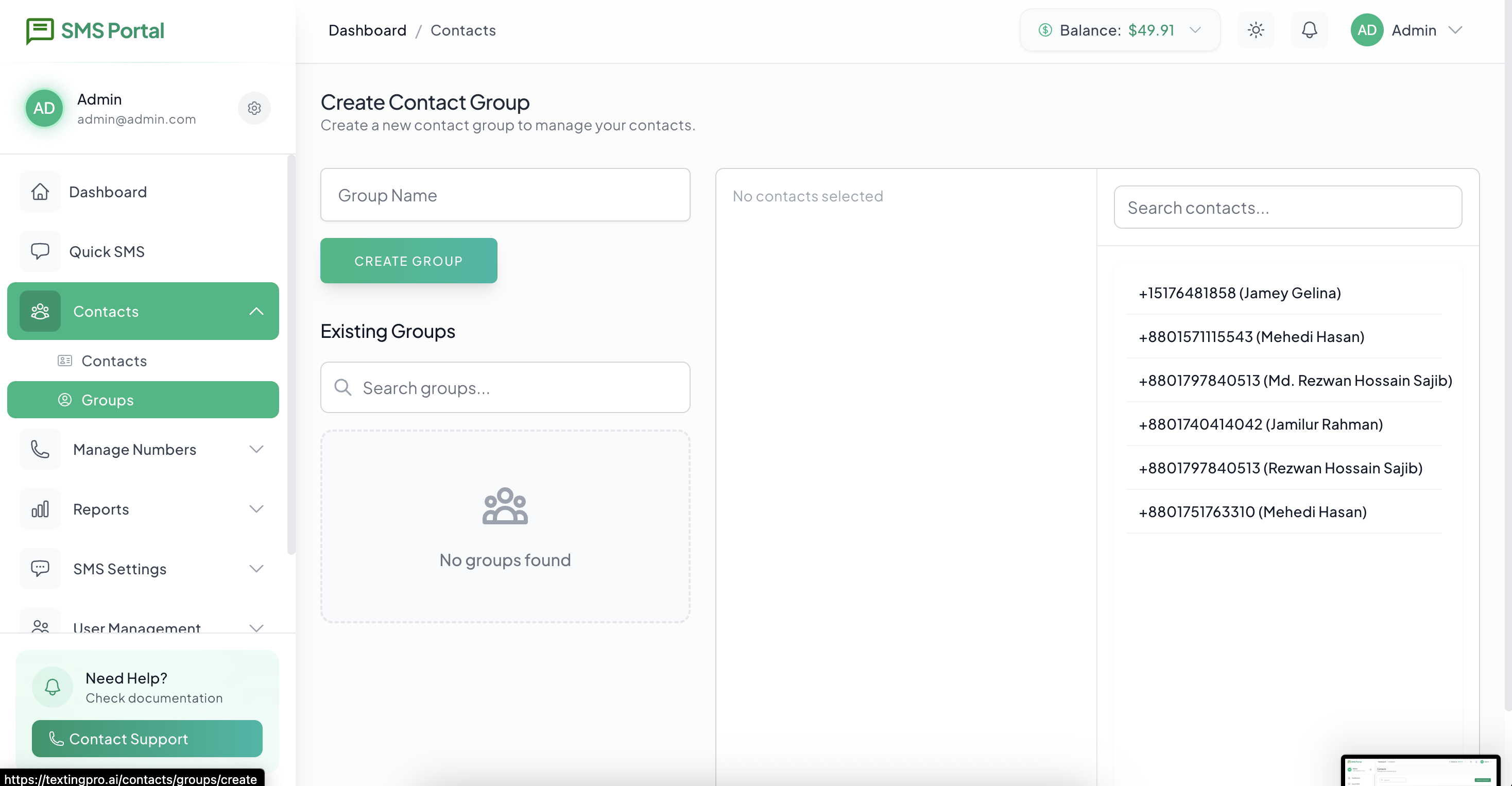Toggle light/dark theme sun icon
Viewport: 1512px width, 786px height.
click(1256, 30)
